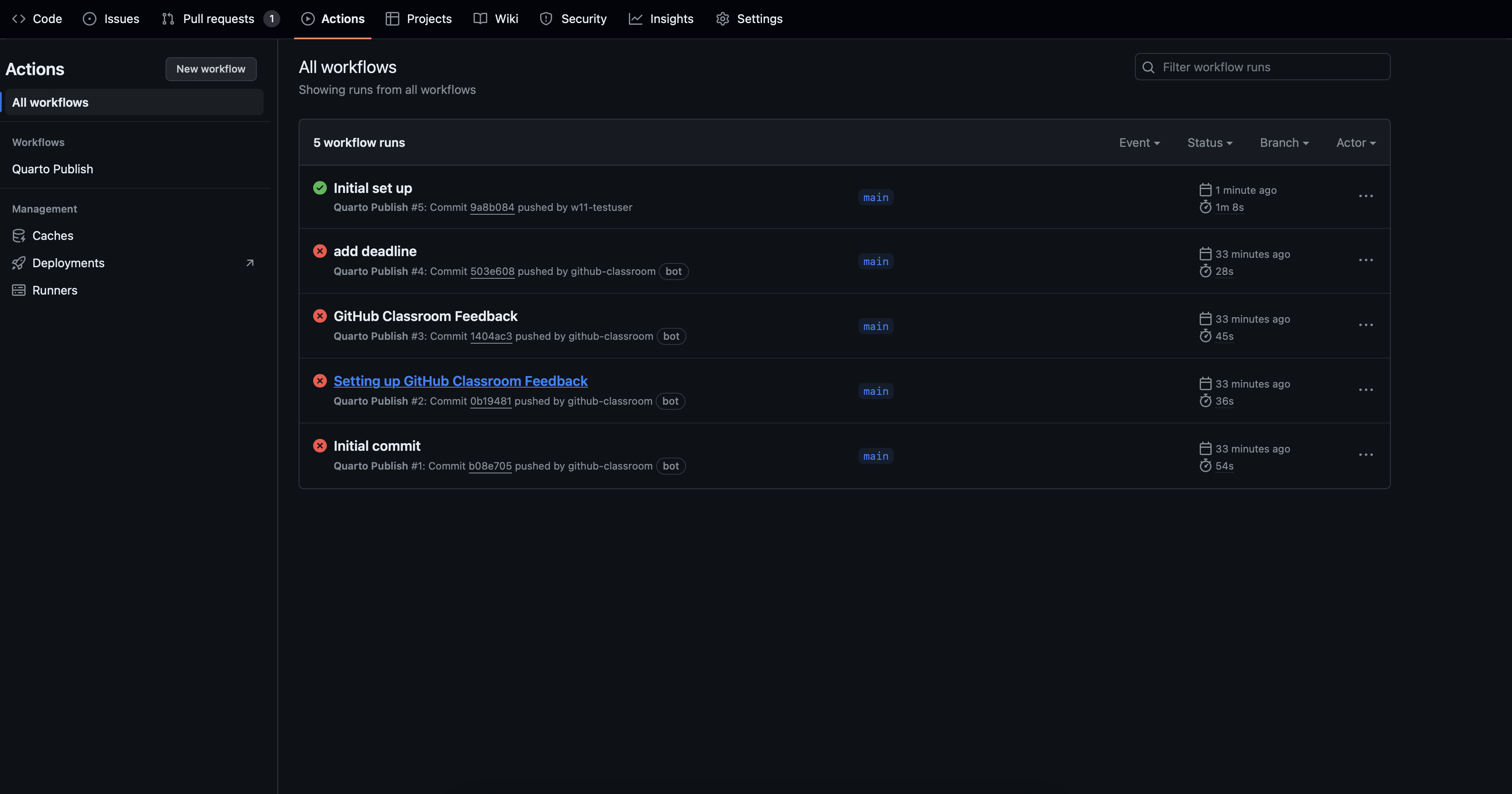Click main branch label on Initial commit row
Viewport: 1512px width, 794px height.
pos(876,456)
